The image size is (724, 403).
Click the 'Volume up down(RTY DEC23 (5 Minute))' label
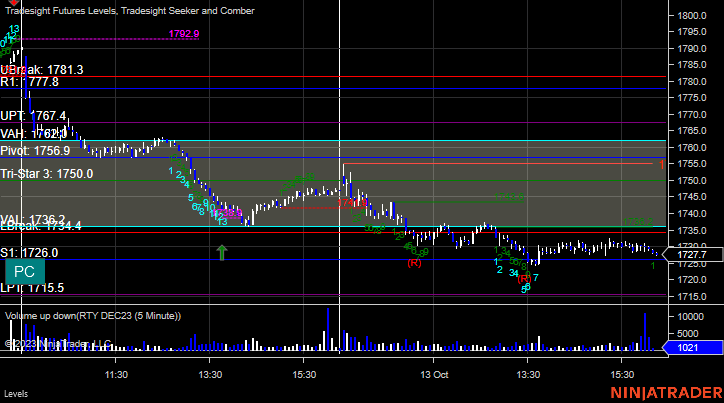pyautogui.click(x=93, y=316)
